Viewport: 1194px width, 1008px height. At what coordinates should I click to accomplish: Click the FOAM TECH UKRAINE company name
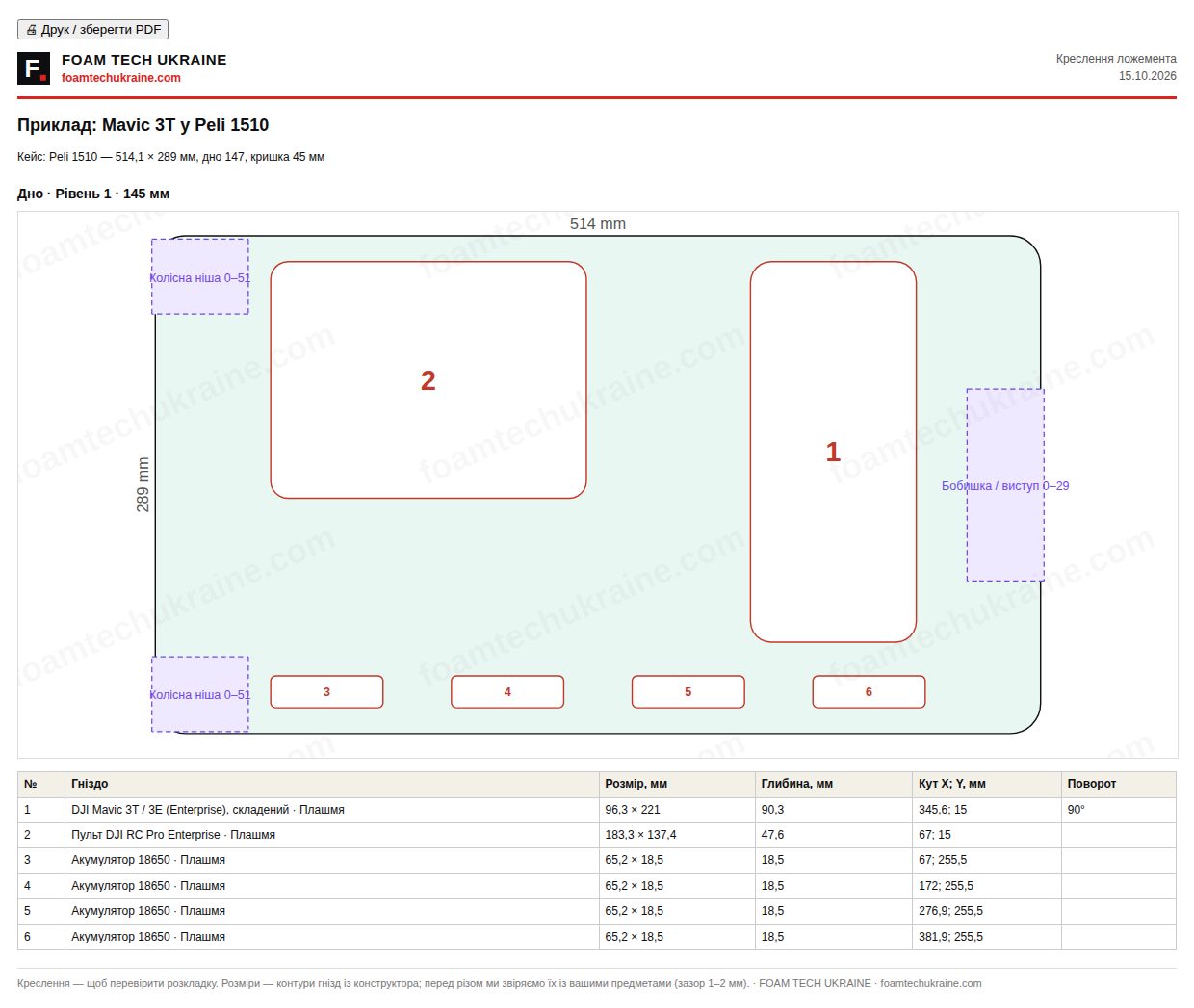tap(144, 60)
